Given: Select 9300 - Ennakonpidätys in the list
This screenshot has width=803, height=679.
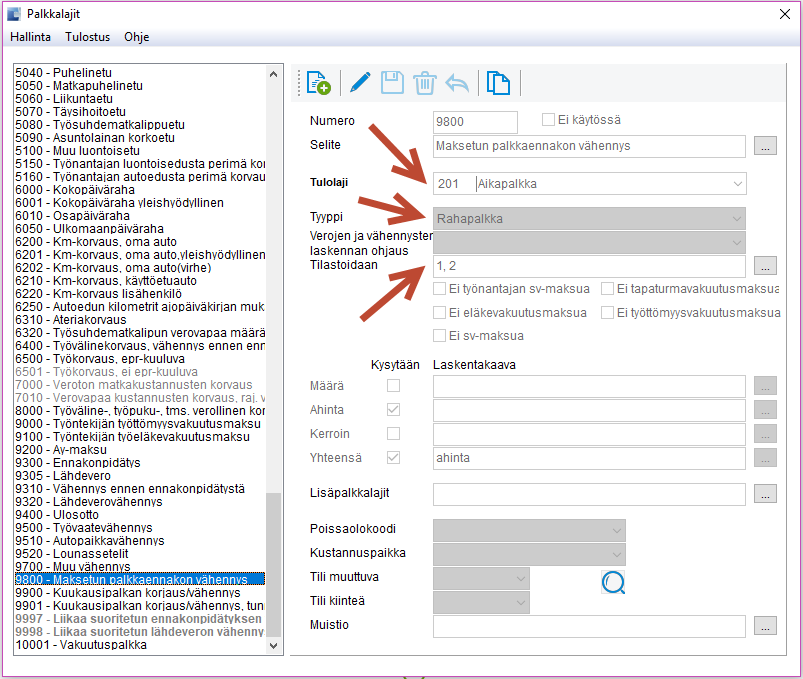Looking at the screenshot, I should coord(140,462).
